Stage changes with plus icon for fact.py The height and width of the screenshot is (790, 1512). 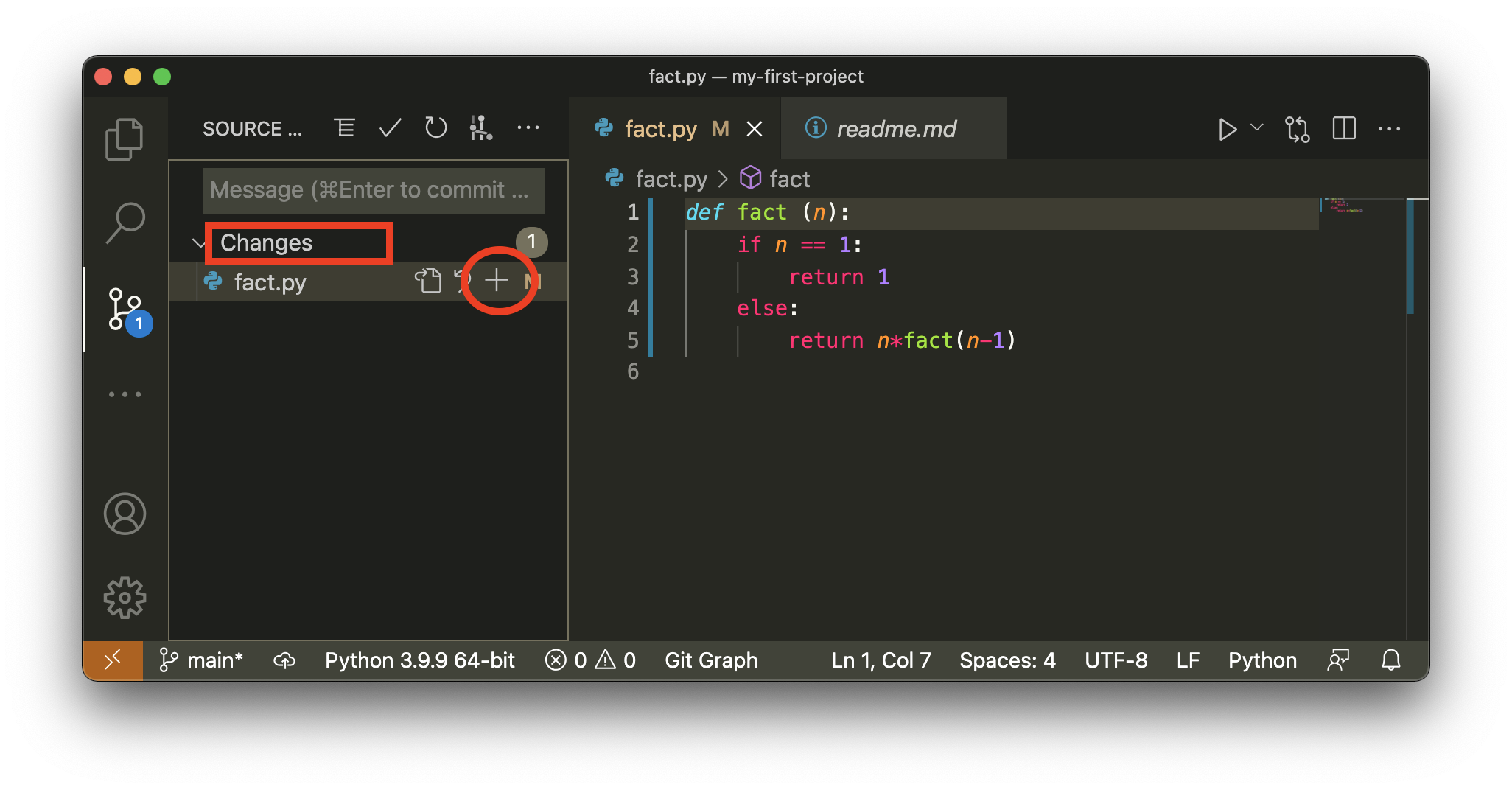click(497, 281)
